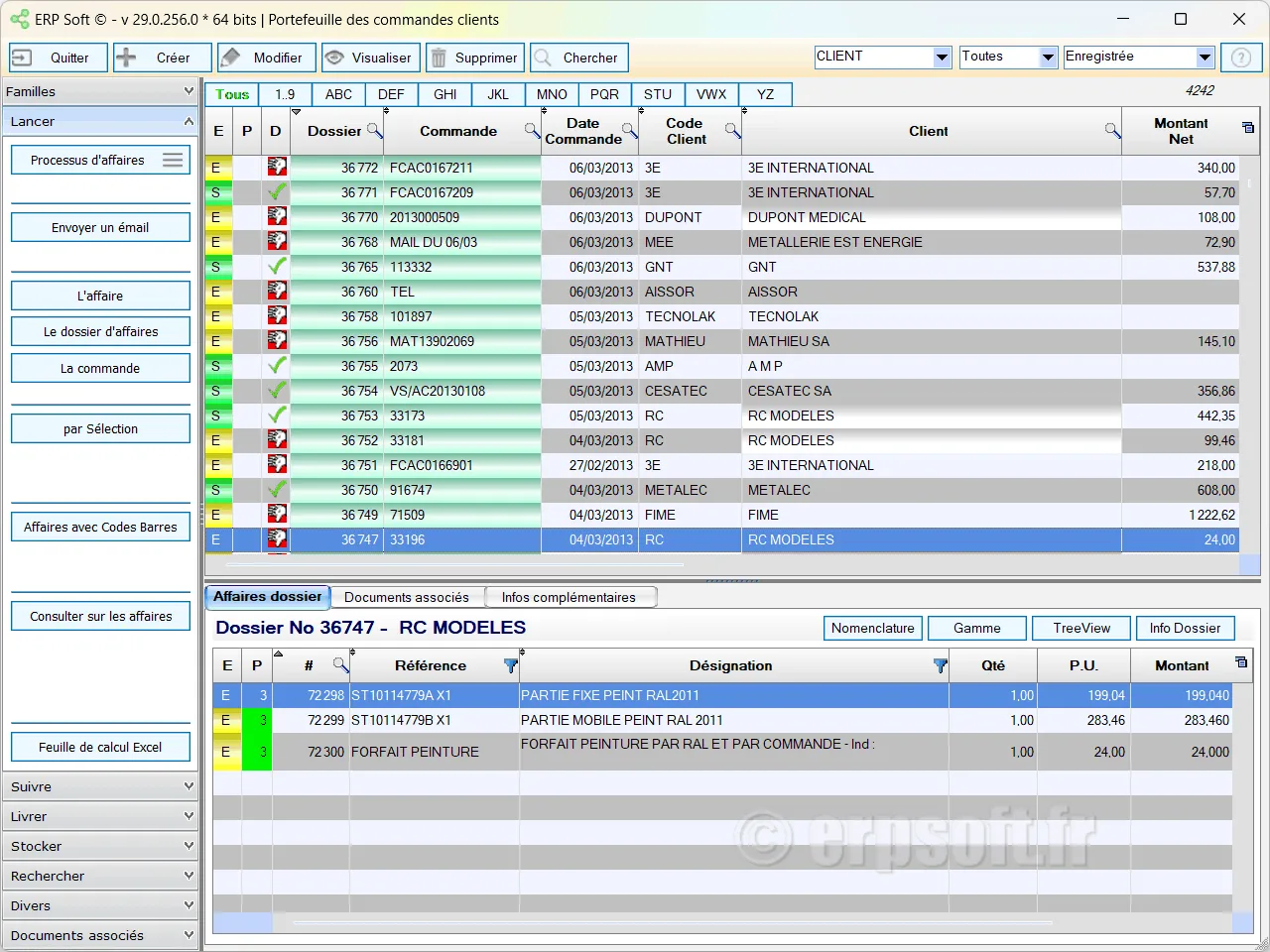Open the CLIENT dropdown list

pyautogui.click(x=942, y=58)
